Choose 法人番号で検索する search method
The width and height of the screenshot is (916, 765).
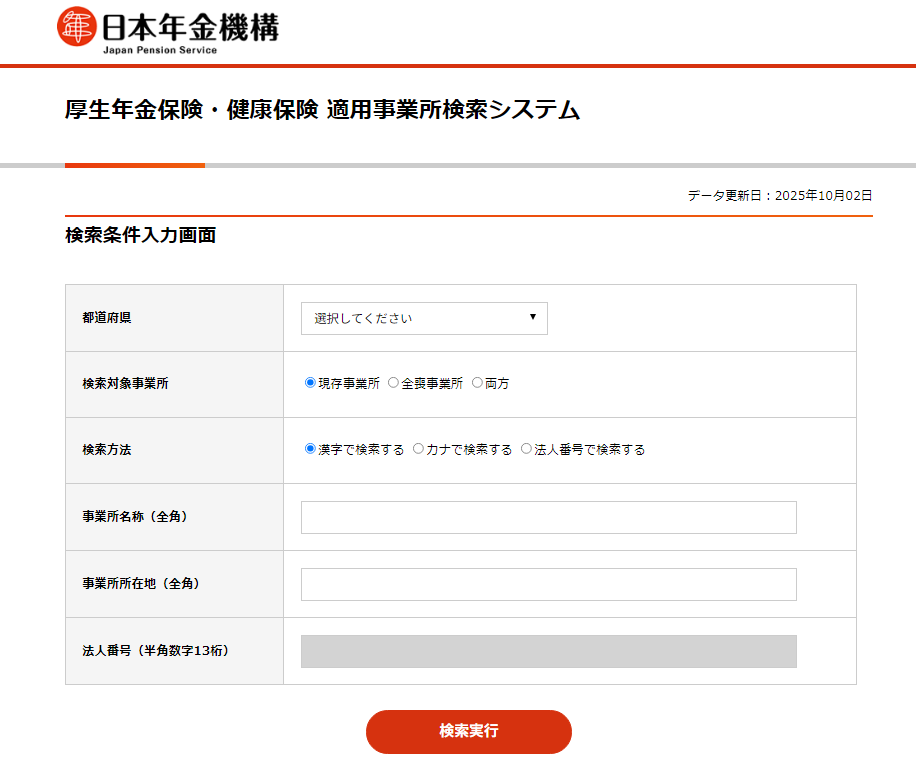point(526,449)
